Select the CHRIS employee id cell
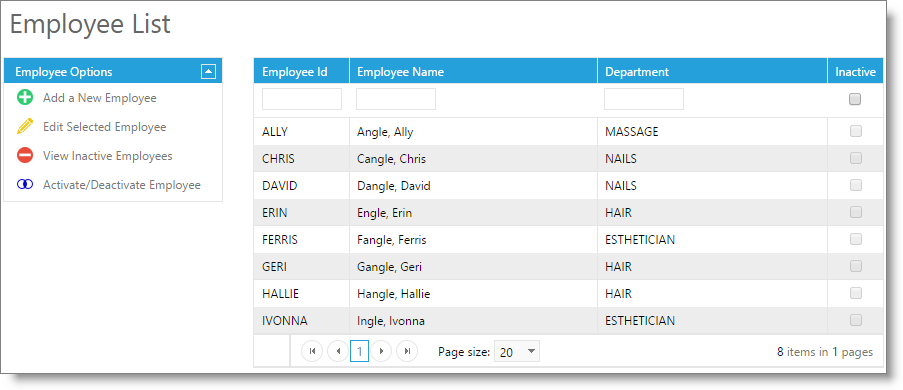The width and height of the screenshot is (903, 390). pyautogui.click(x=301, y=158)
